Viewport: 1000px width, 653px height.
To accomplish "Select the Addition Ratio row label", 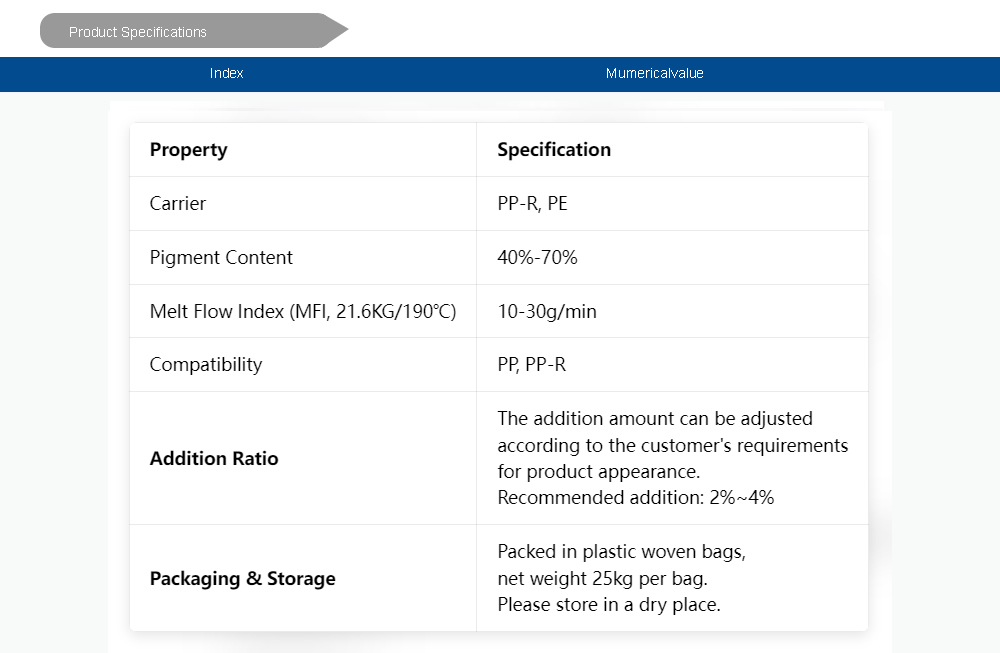I will pyautogui.click(x=214, y=459).
